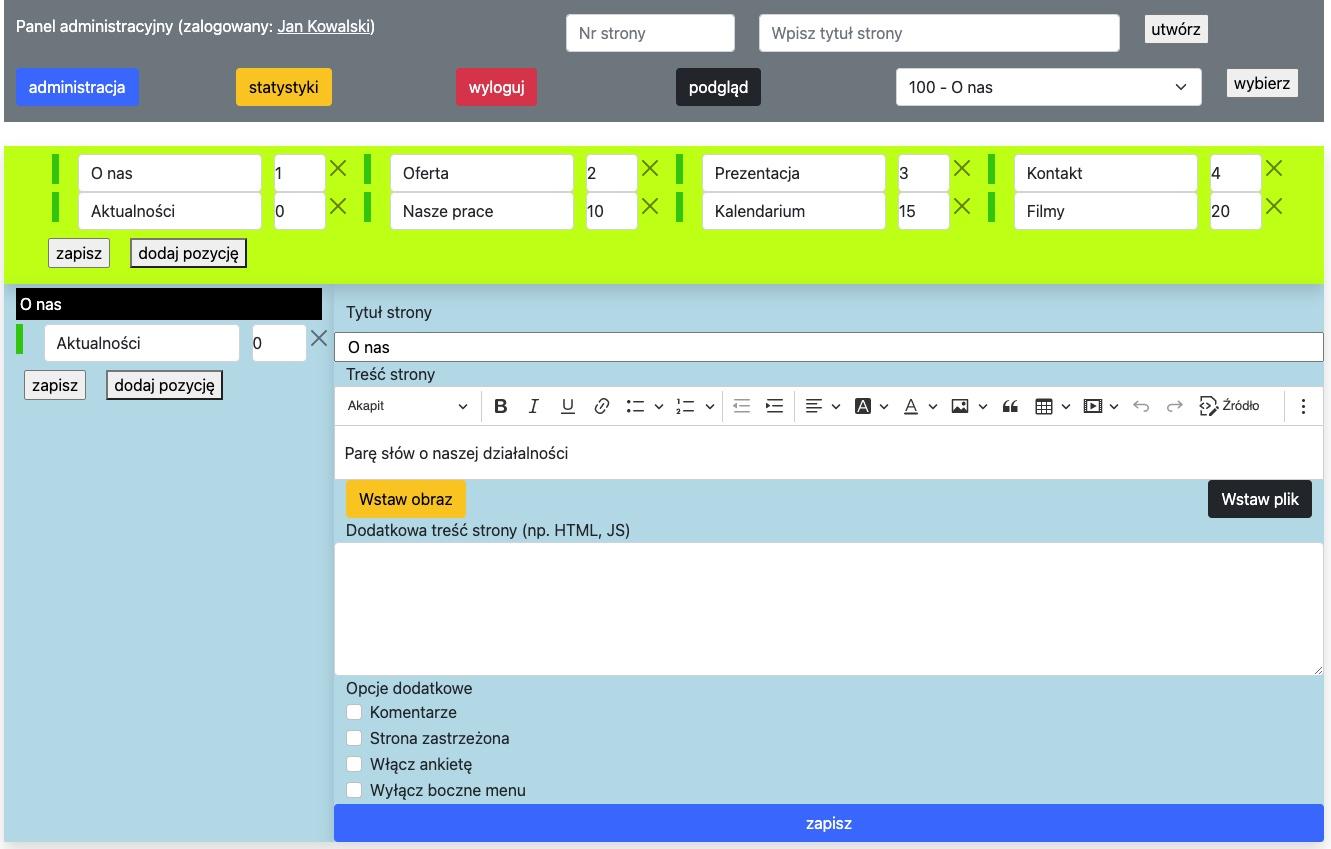Go to the administracja section

point(77,87)
